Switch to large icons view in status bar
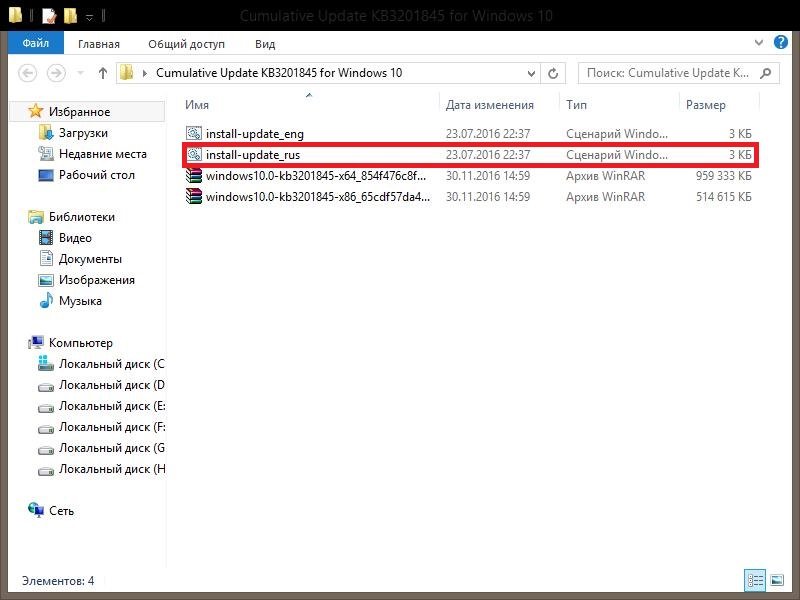This screenshot has width=800, height=600. coord(777,580)
